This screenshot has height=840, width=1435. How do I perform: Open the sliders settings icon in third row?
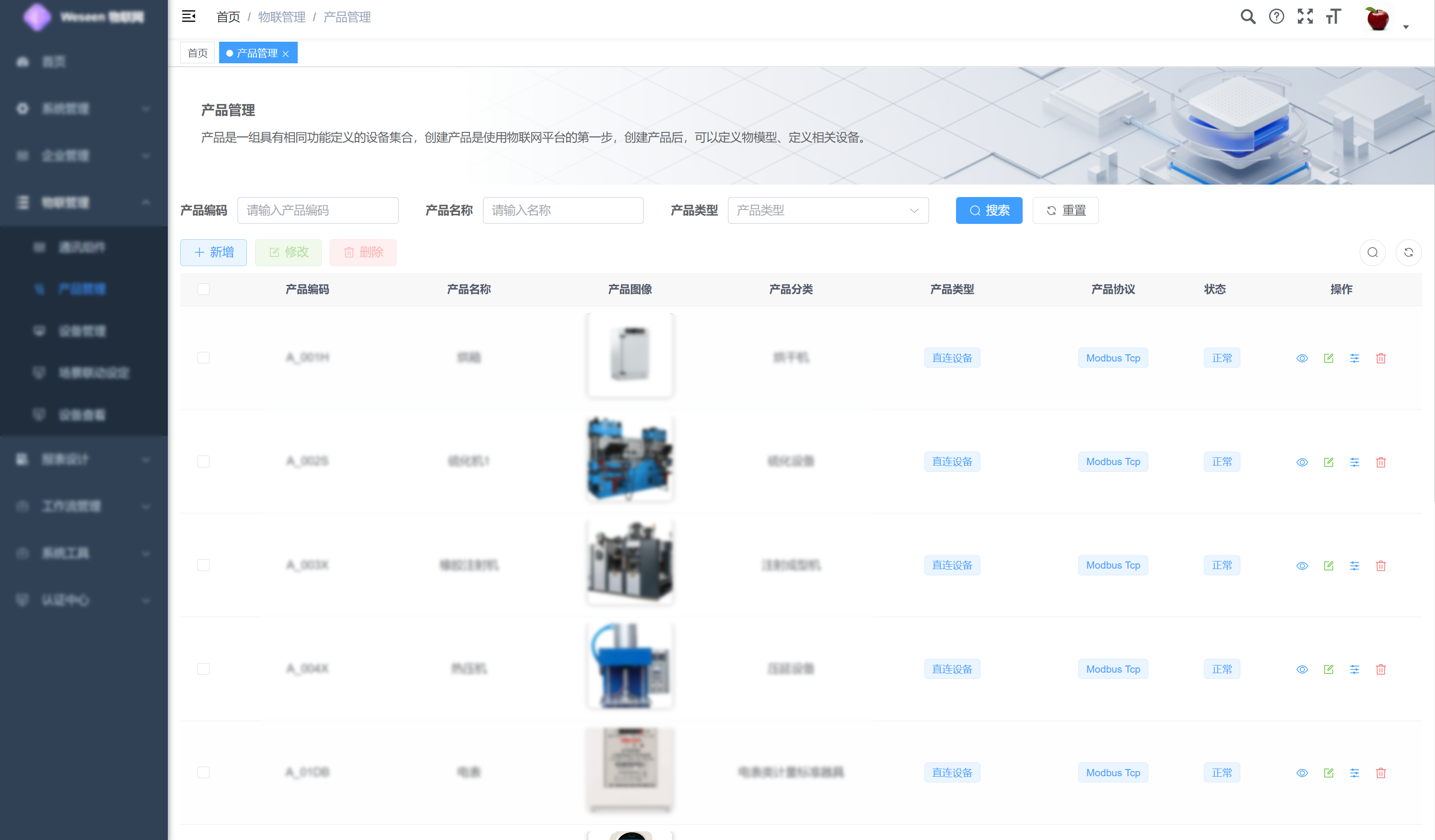click(x=1354, y=565)
